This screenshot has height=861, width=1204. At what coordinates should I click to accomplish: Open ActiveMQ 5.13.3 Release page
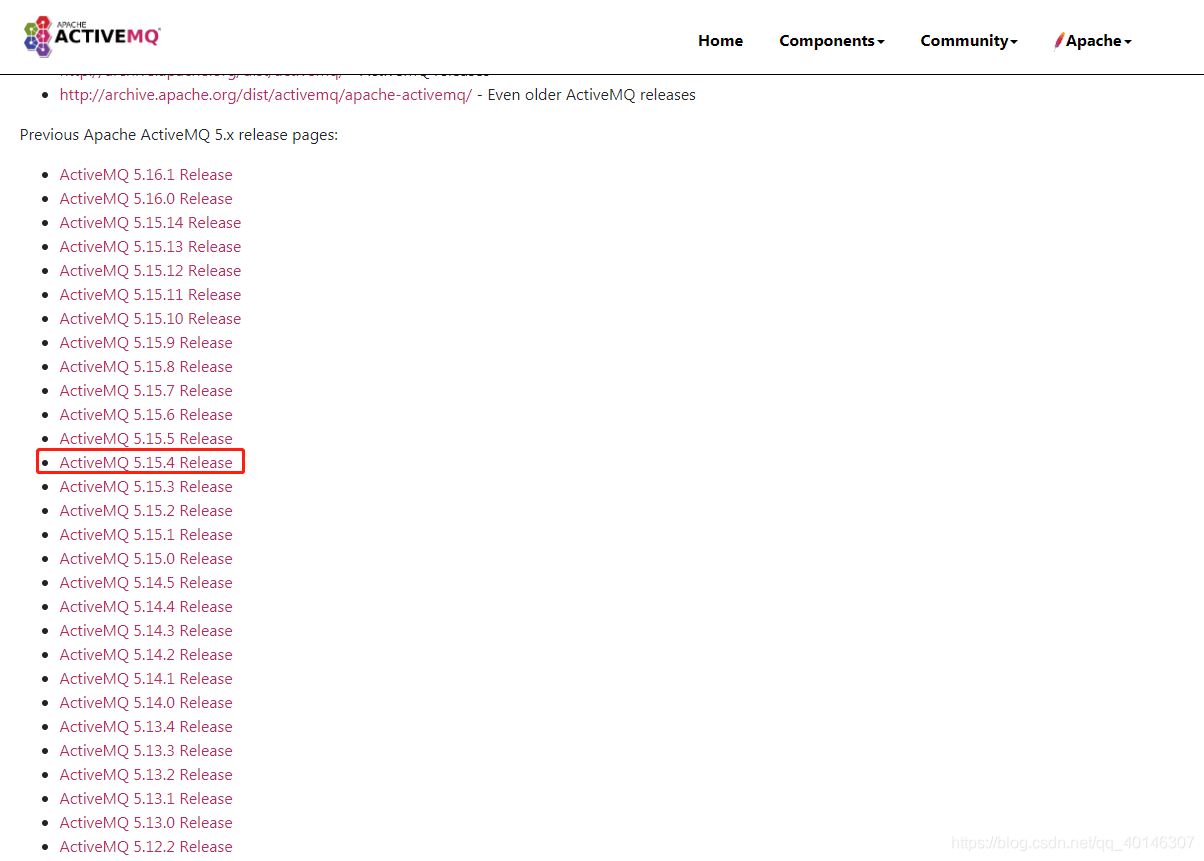click(146, 751)
